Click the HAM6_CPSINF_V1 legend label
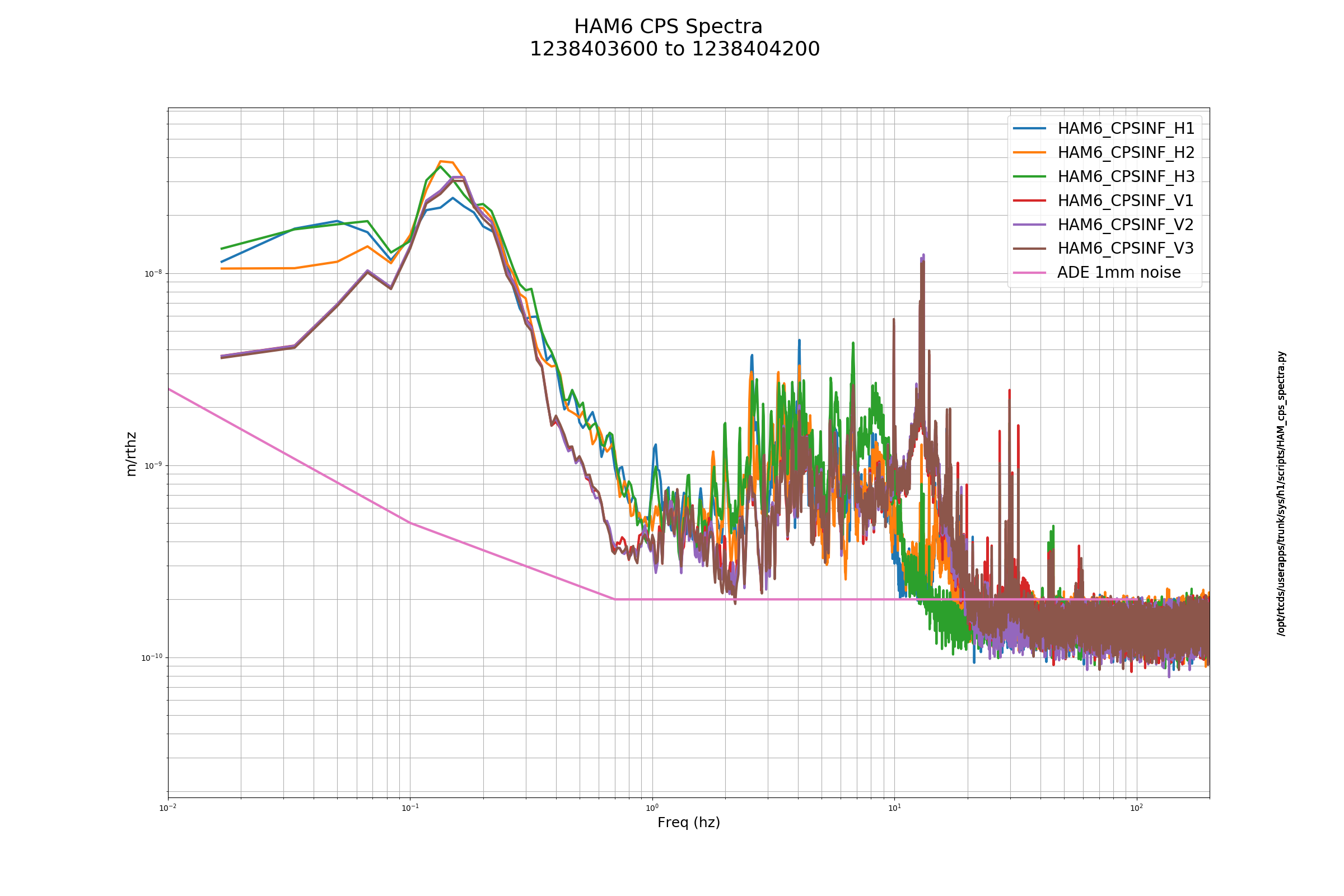Viewport: 1344px width, 896px height. point(1126,200)
